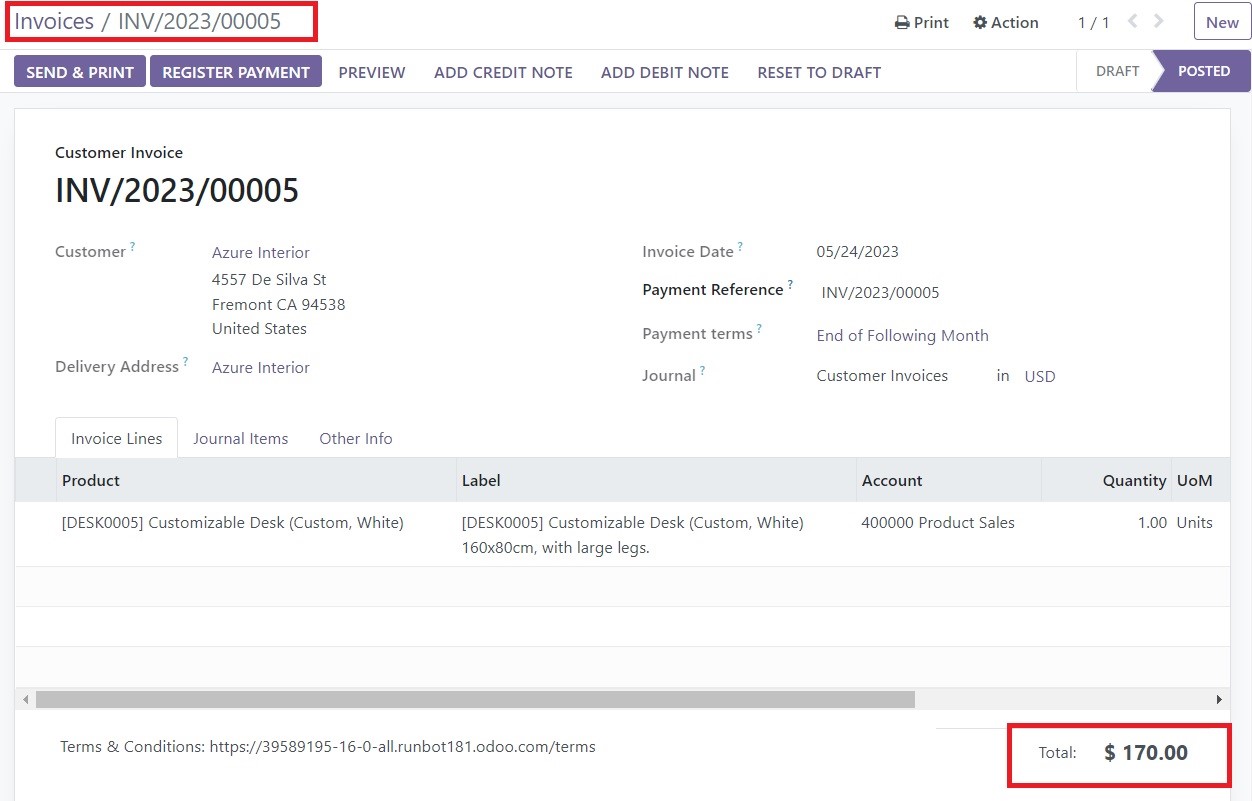Click Register Payment button
Image resolution: width=1252 pixels, height=801 pixels.
236,72
